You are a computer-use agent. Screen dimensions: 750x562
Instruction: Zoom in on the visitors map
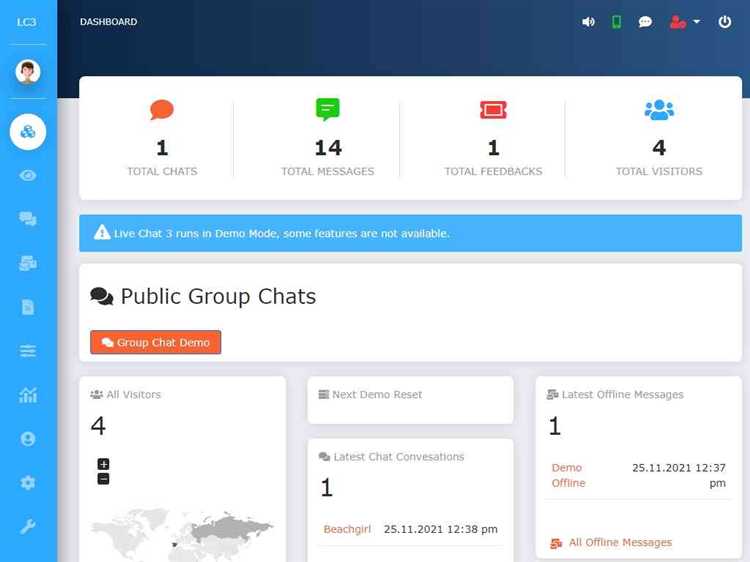coord(103,464)
